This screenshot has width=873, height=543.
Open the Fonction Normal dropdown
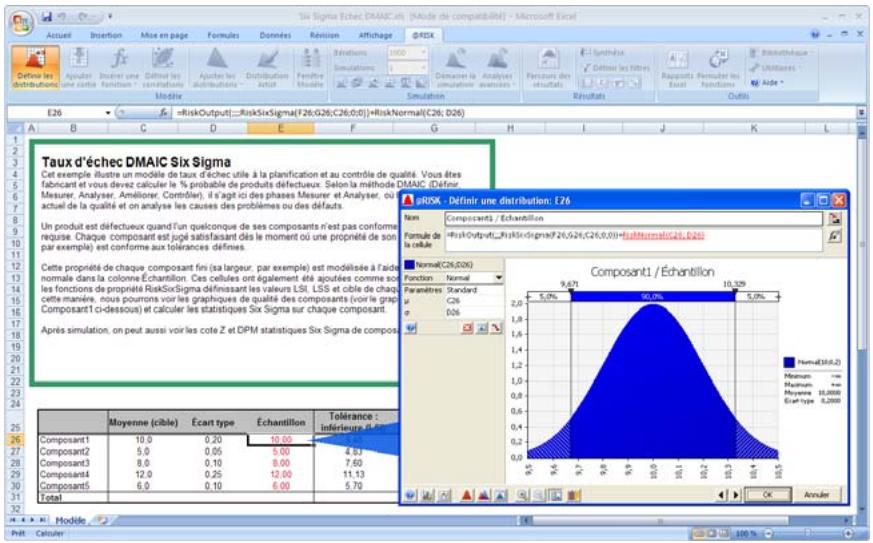(x=498, y=277)
